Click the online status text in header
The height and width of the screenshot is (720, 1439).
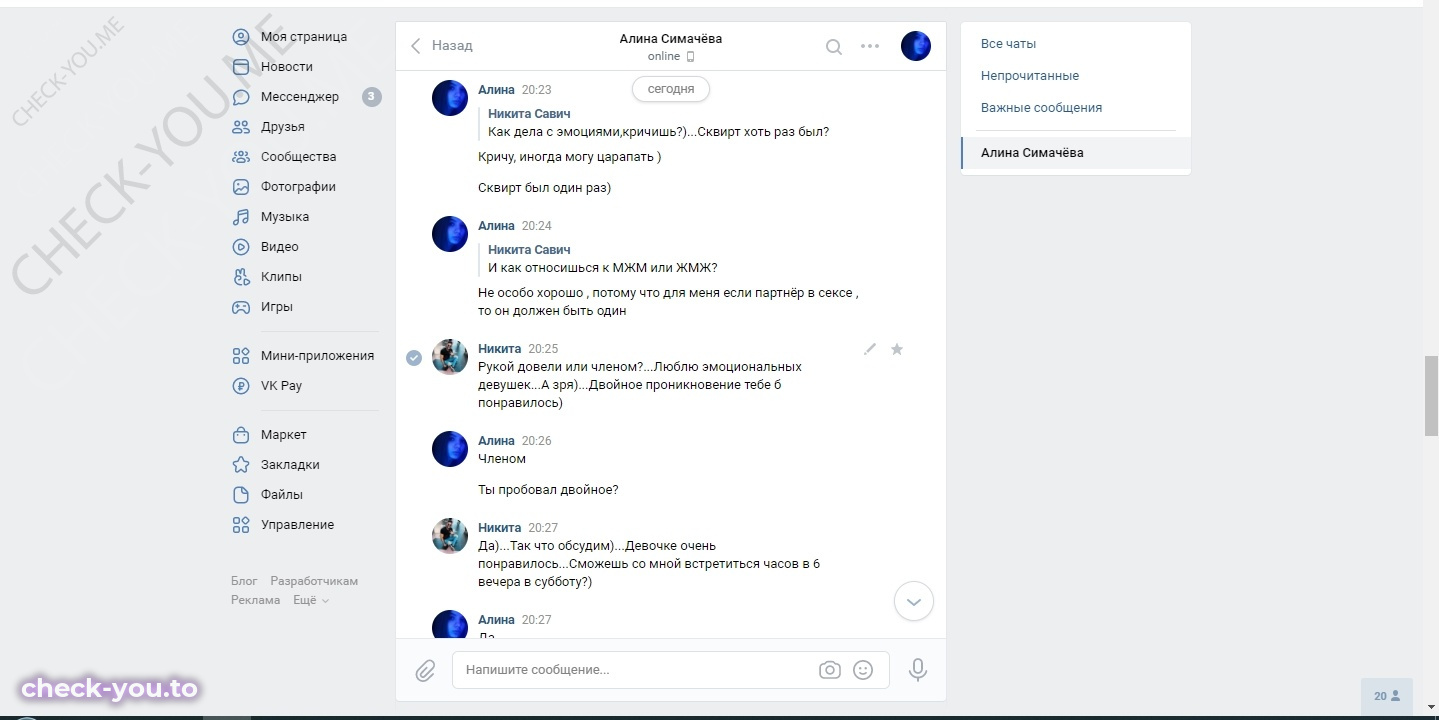(x=664, y=57)
